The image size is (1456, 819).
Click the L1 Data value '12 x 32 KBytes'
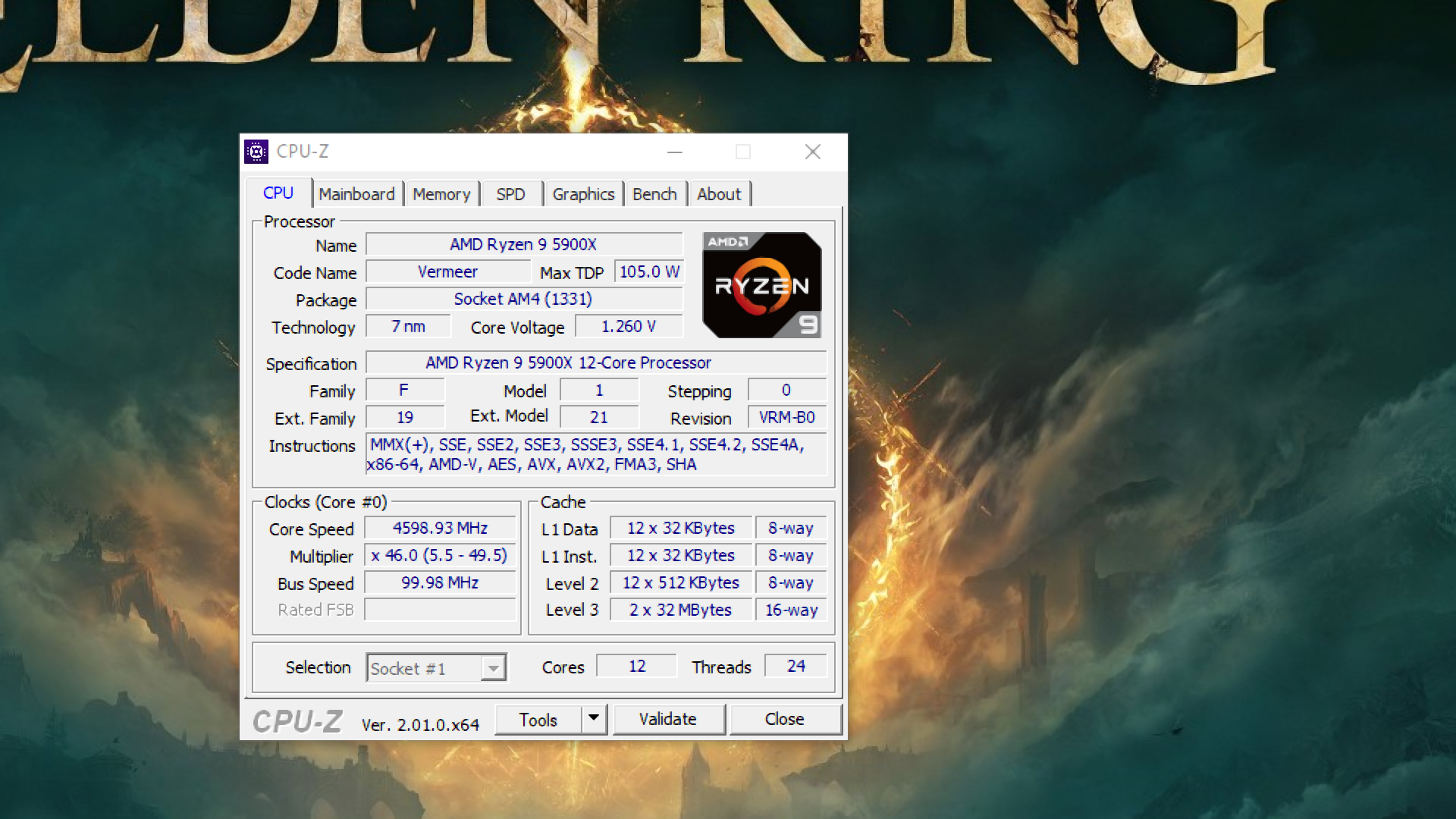tap(680, 528)
